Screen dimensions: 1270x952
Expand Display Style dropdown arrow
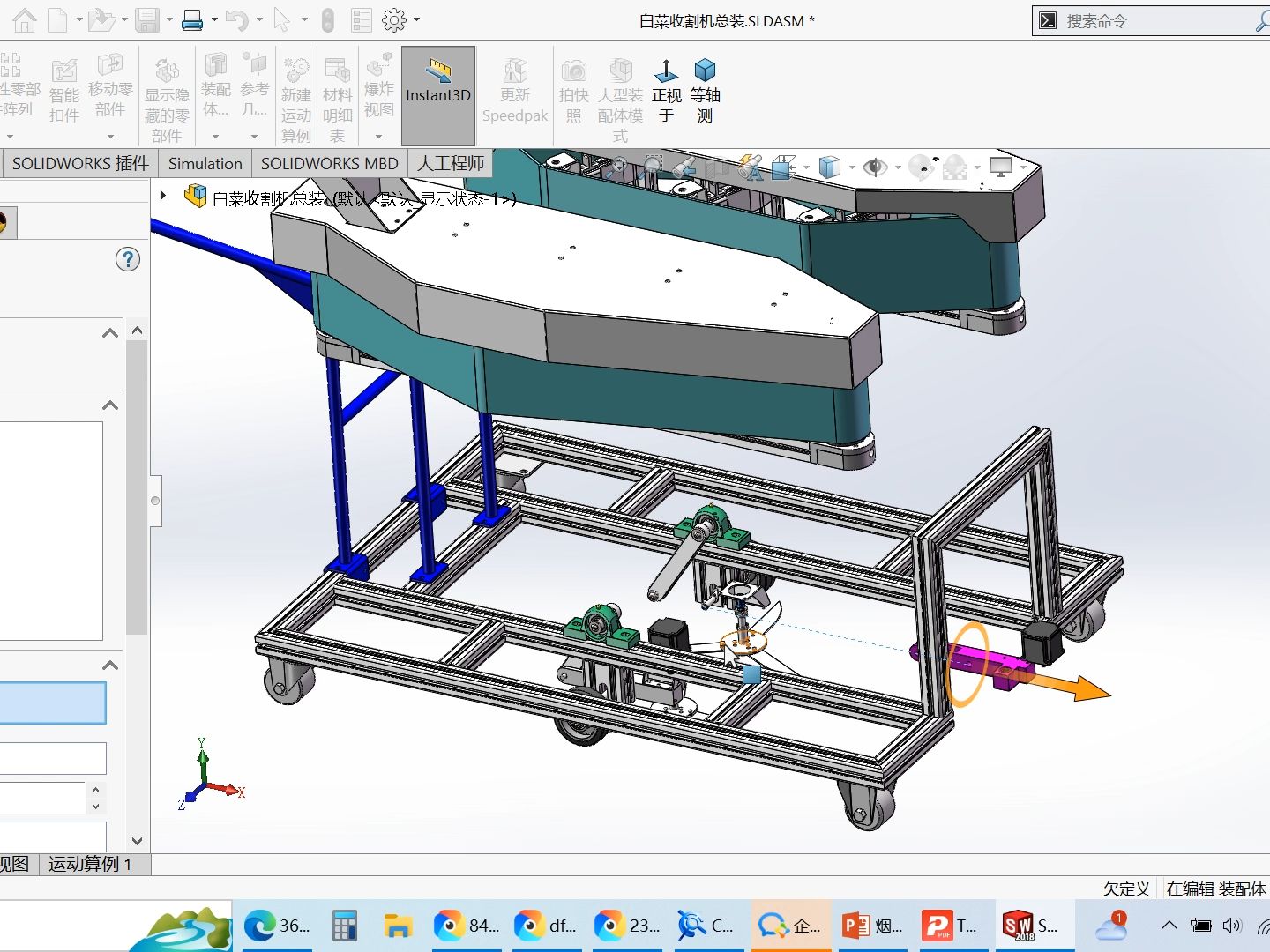pyautogui.click(x=851, y=167)
